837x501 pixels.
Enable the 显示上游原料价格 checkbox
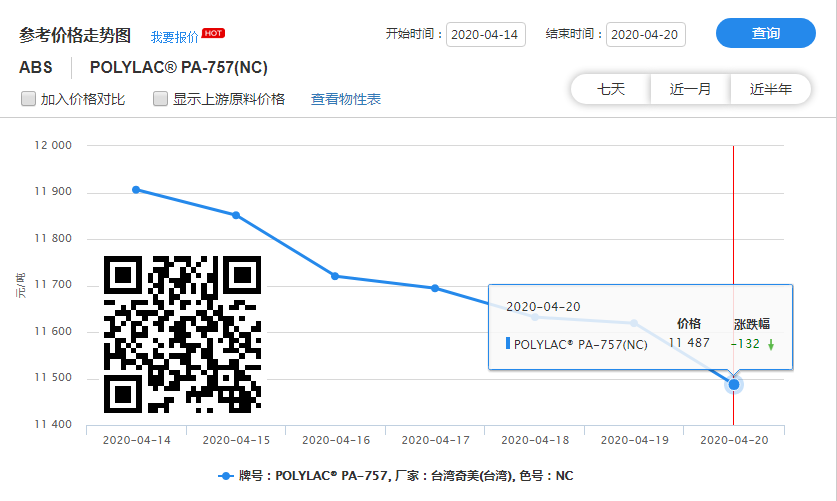click(x=160, y=99)
